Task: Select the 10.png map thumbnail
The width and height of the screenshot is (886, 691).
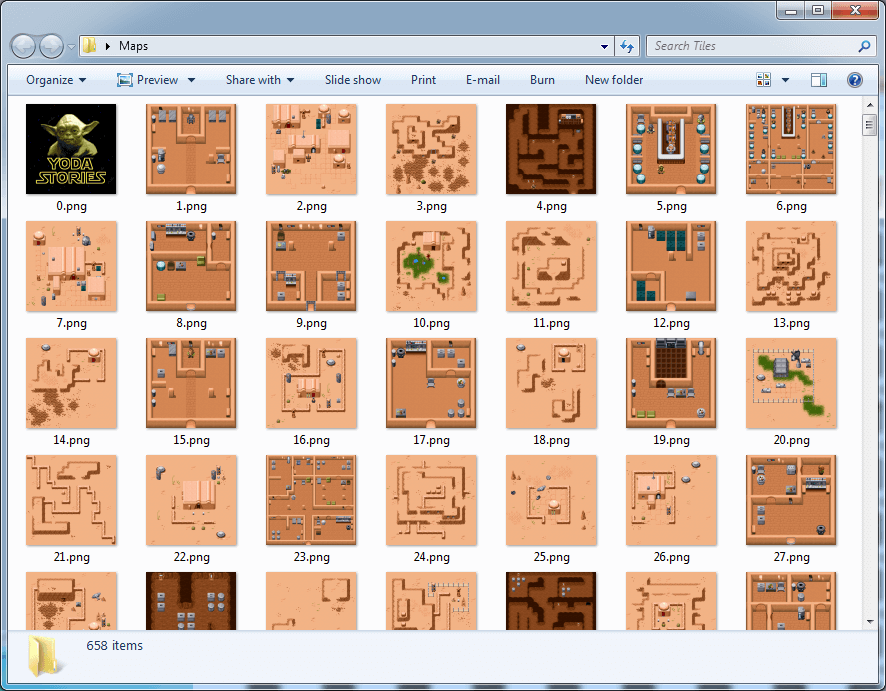Action: (431, 266)
